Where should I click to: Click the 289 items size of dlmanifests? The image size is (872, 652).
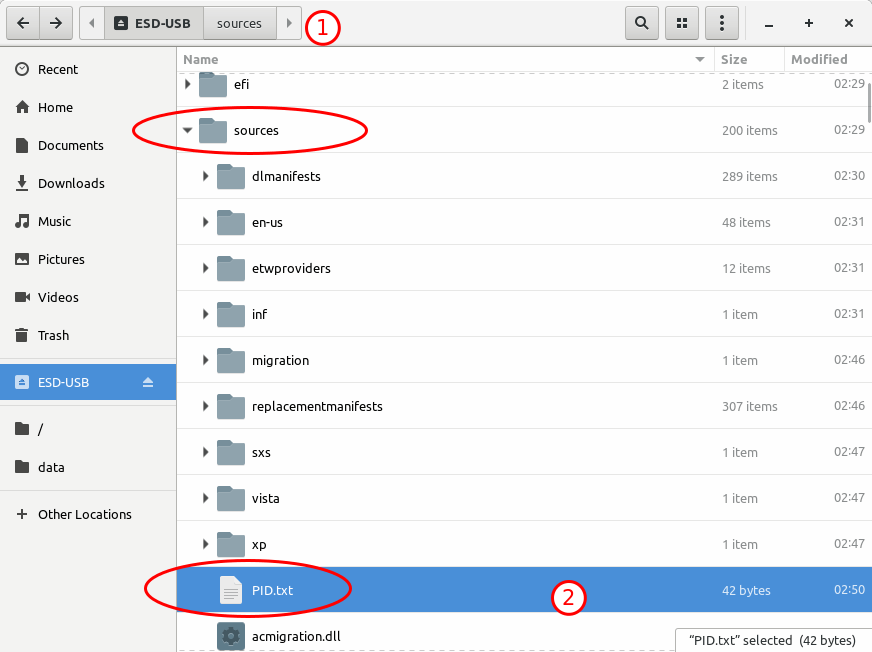tap(750, 176)
